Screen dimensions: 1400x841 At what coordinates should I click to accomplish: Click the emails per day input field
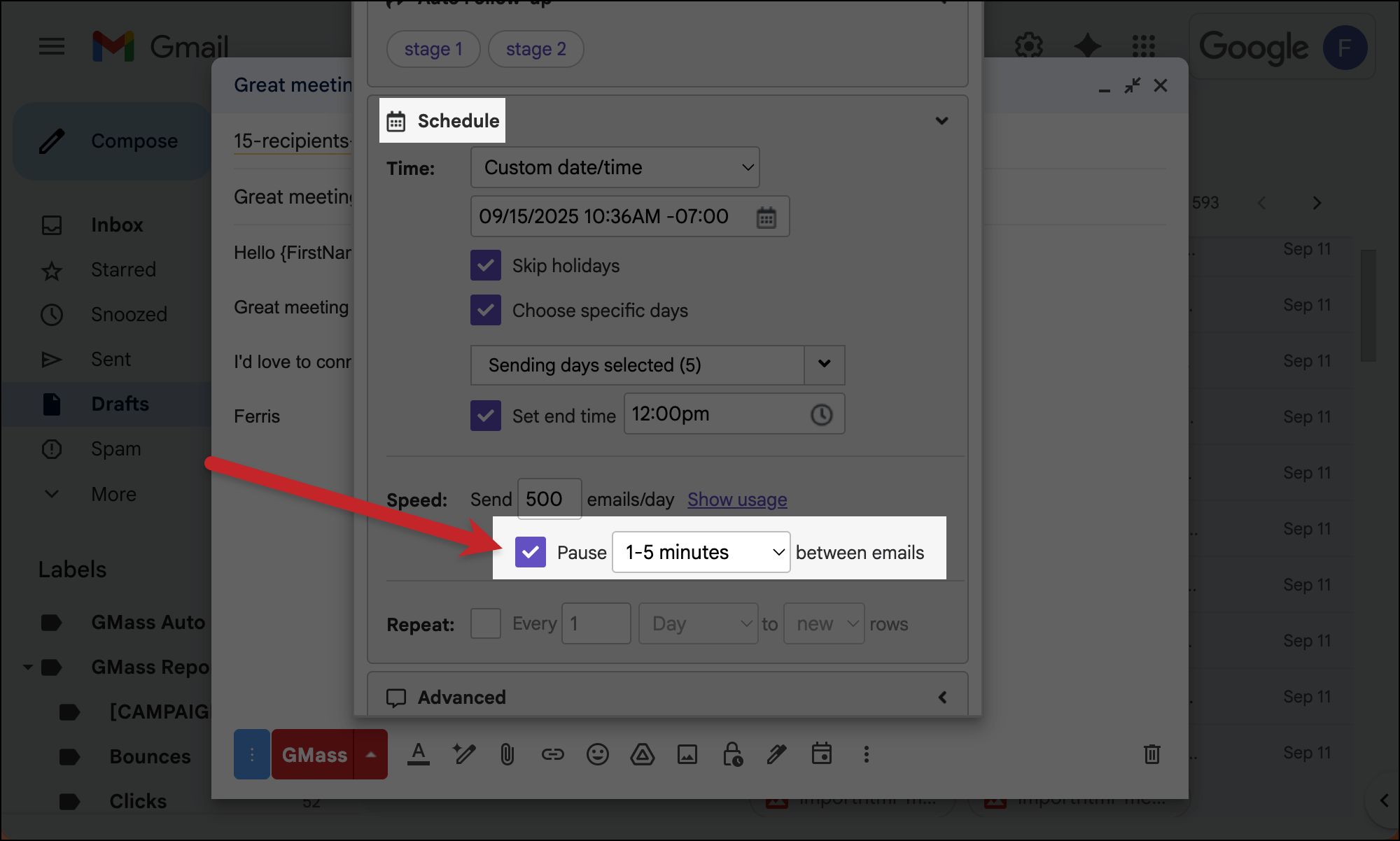549,500
